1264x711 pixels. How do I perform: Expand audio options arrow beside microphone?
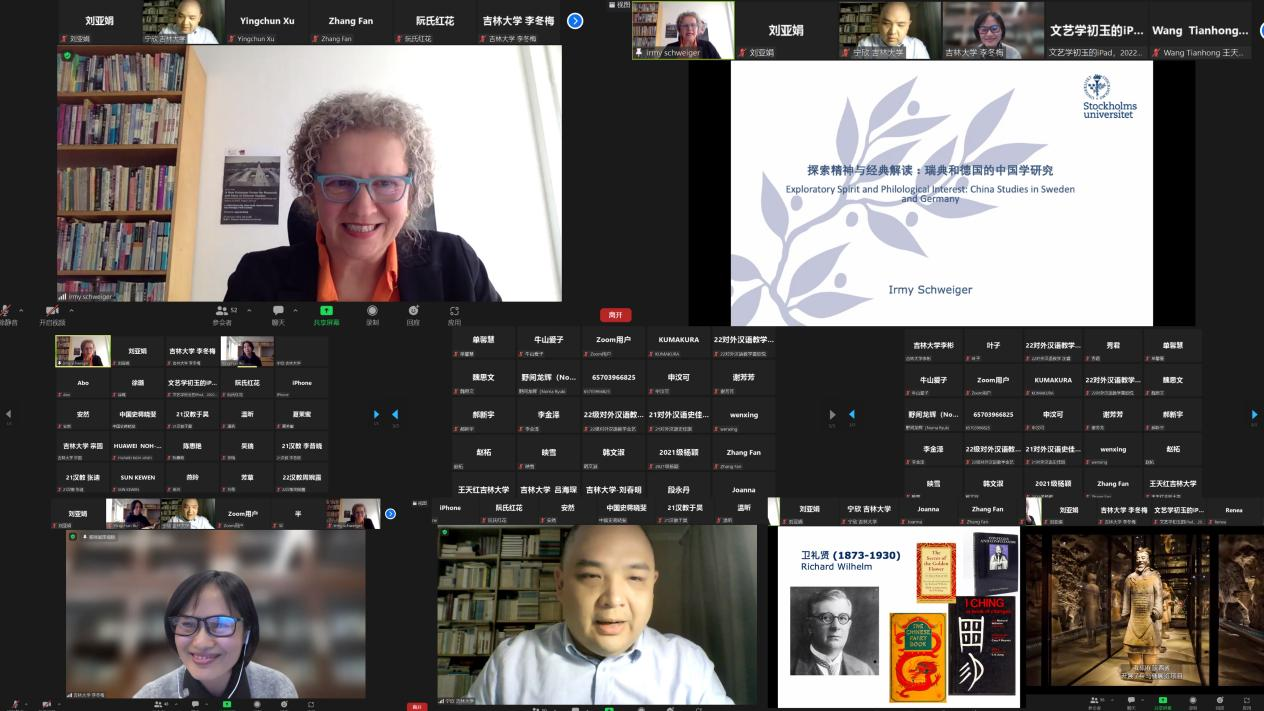[20, 309]
